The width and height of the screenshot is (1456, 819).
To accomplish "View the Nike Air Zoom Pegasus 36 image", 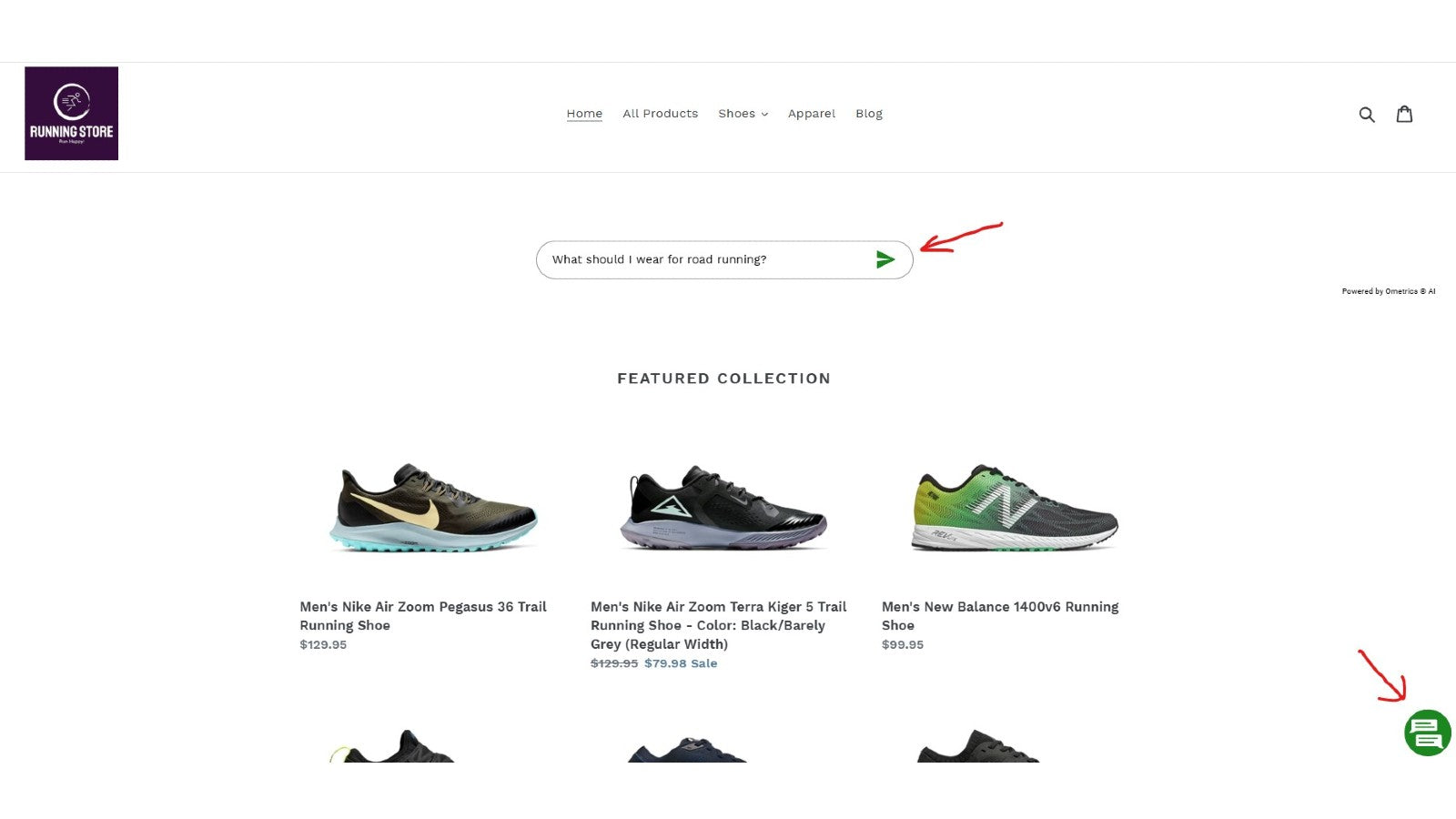I will (433, 507).
